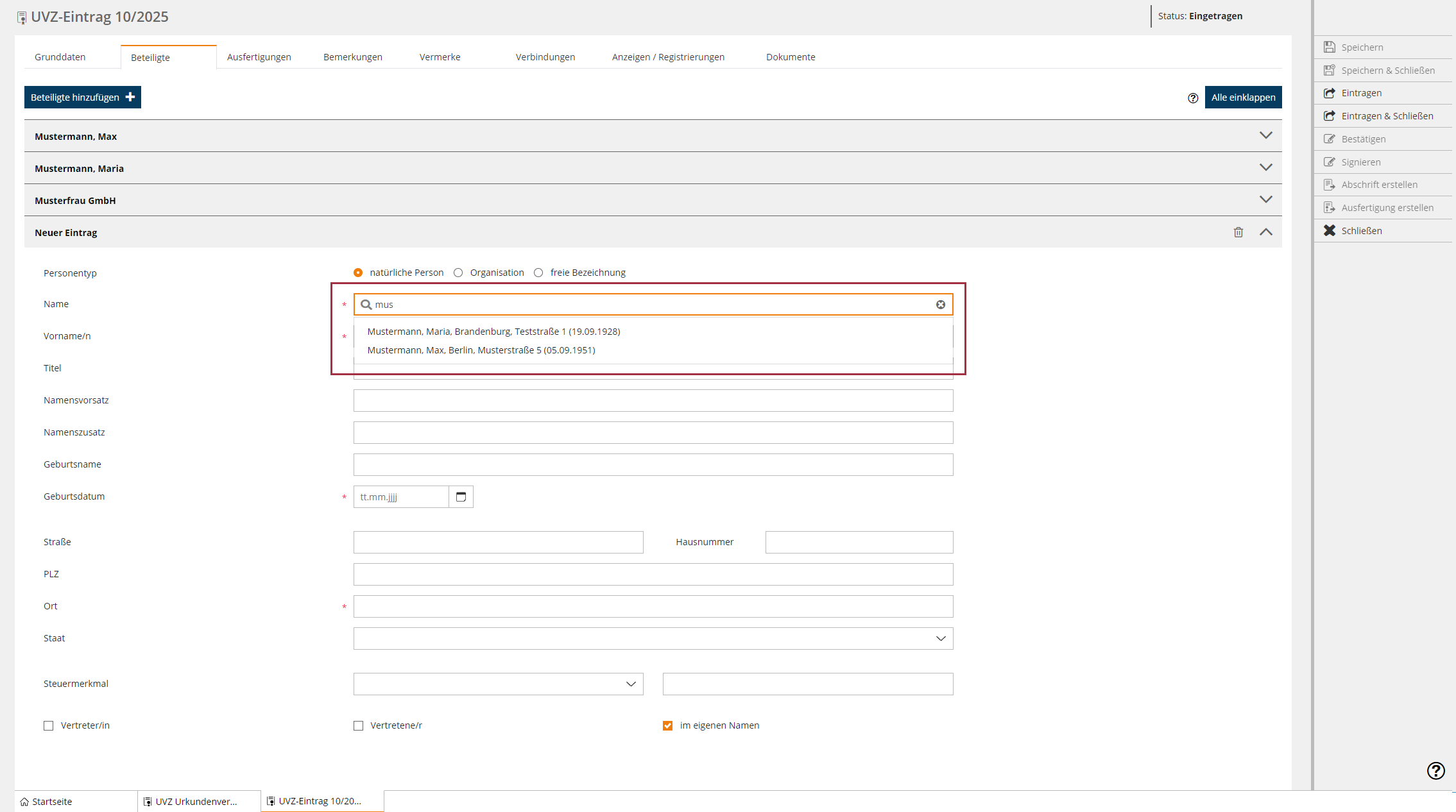Delete Neuer Eintrag with trash icon
This screenshot has width=1456, height=812.
1238,232
